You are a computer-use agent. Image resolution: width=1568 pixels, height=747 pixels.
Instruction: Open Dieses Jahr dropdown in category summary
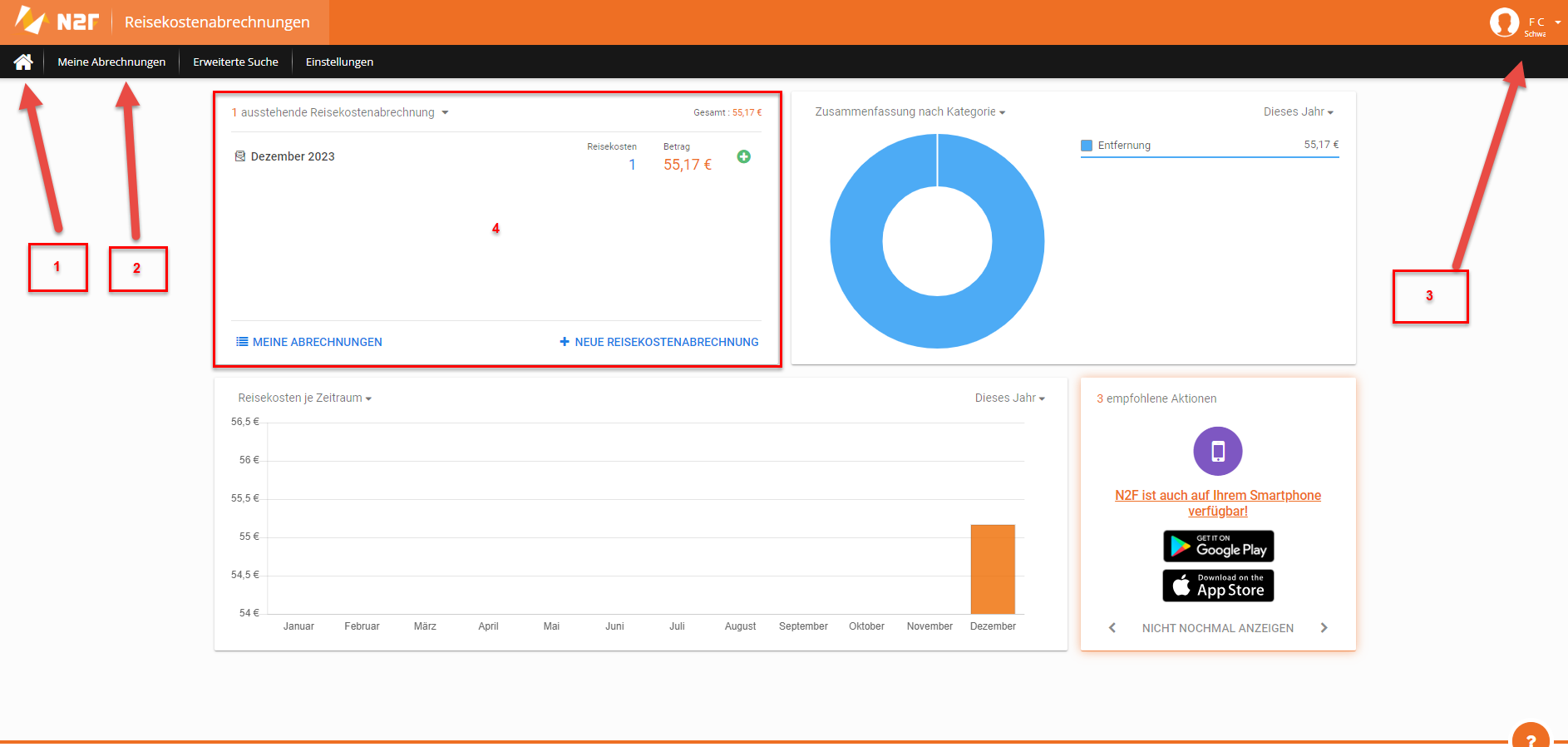tap(1298, 111)
